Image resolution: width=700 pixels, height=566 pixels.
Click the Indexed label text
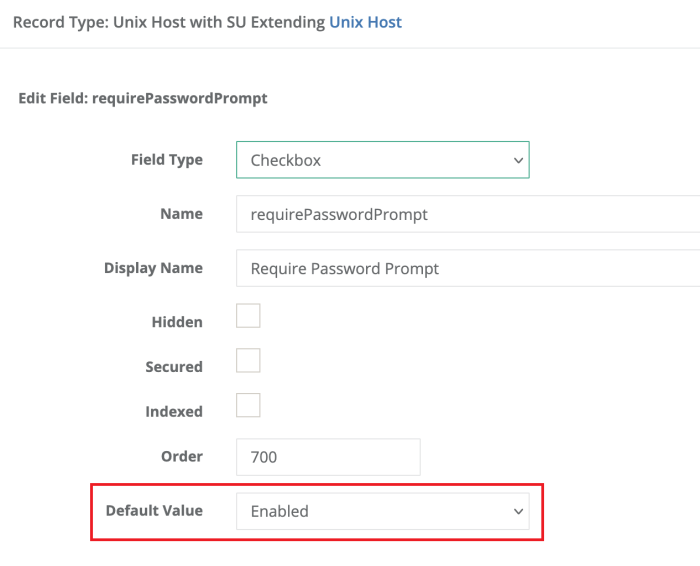[x=174, y=412]
